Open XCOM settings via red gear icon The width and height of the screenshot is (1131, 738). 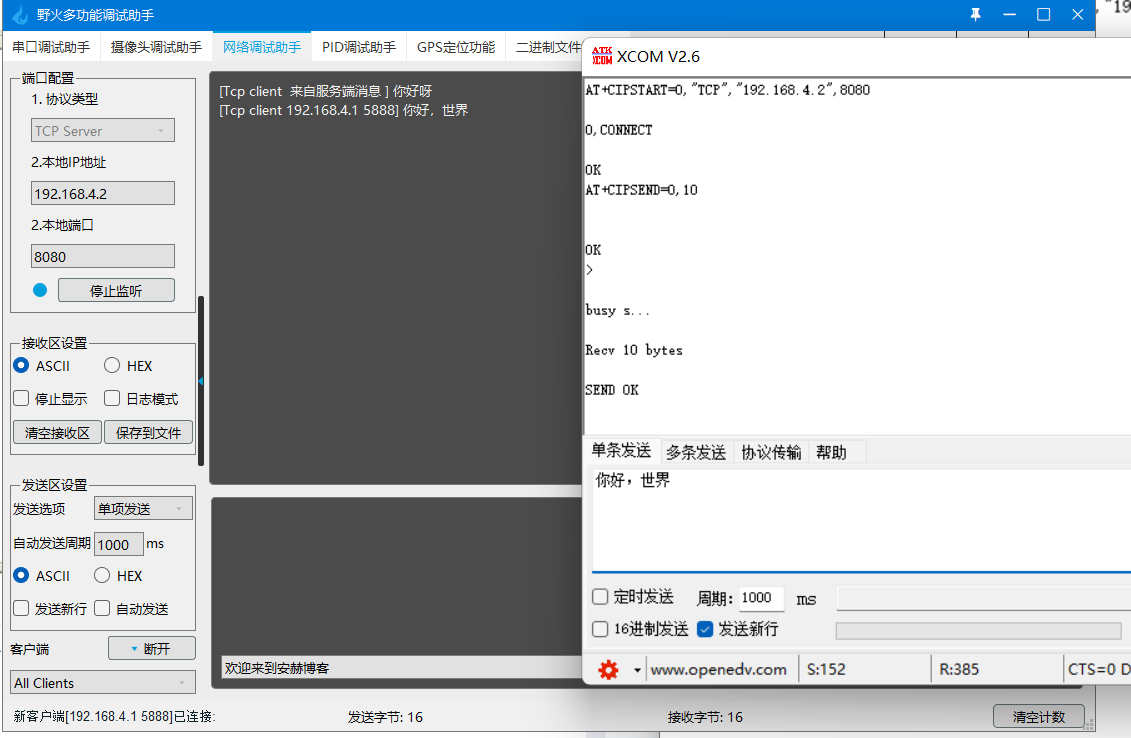608,669
